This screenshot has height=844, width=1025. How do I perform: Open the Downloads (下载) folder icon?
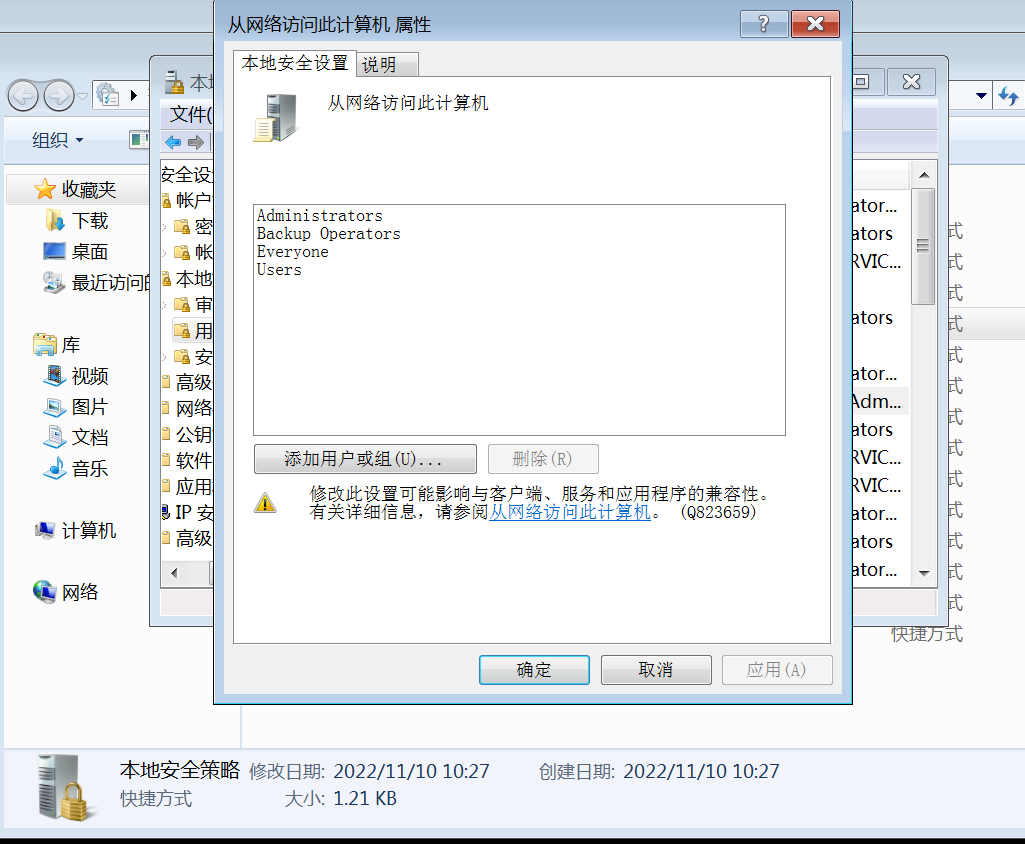56,221
